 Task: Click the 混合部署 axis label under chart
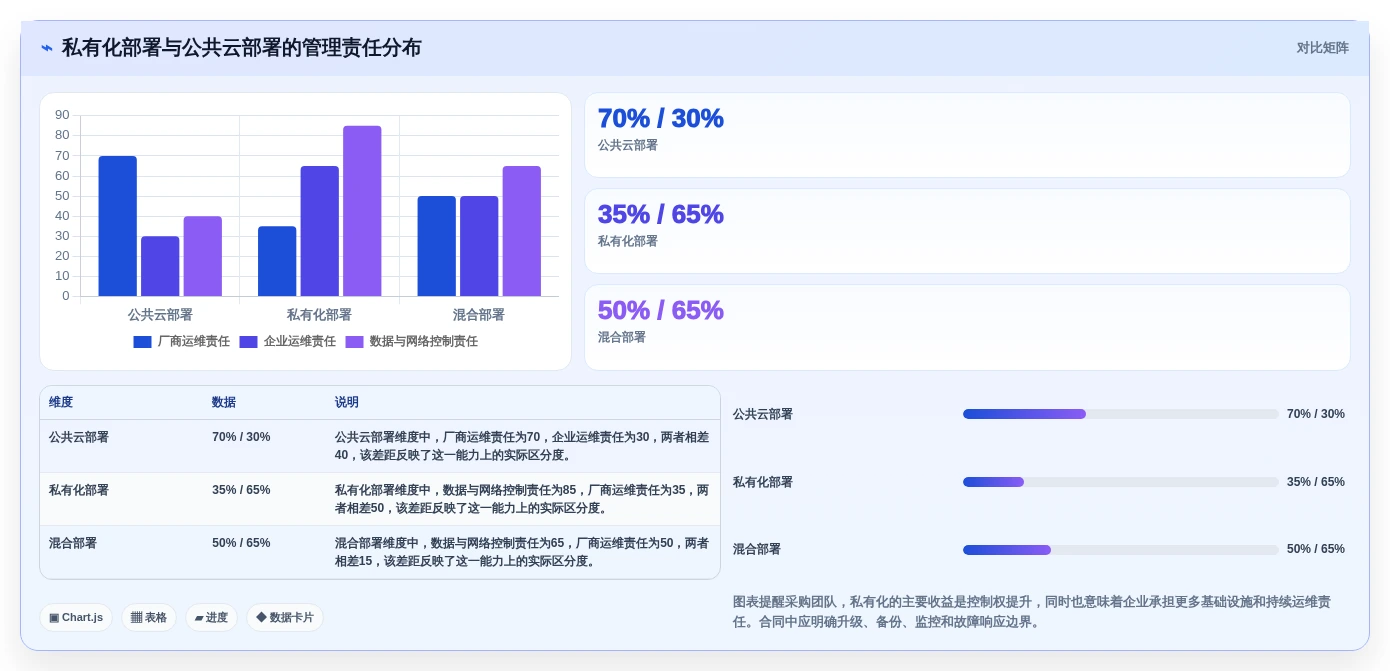[x=479, y=315]
